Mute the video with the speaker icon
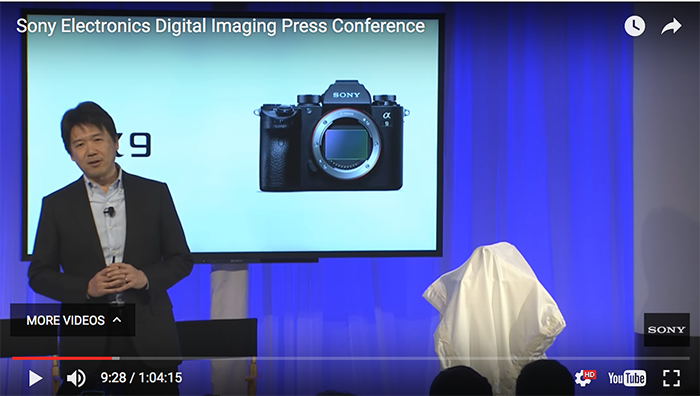 76,378
